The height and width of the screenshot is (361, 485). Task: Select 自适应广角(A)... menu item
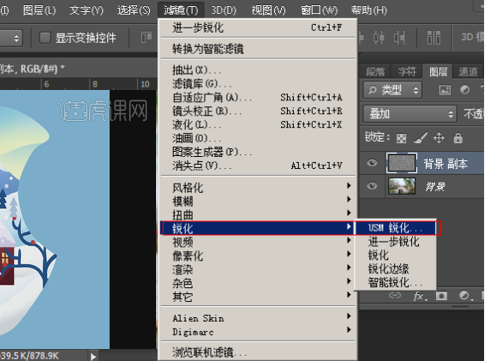[x=257, y=97]
